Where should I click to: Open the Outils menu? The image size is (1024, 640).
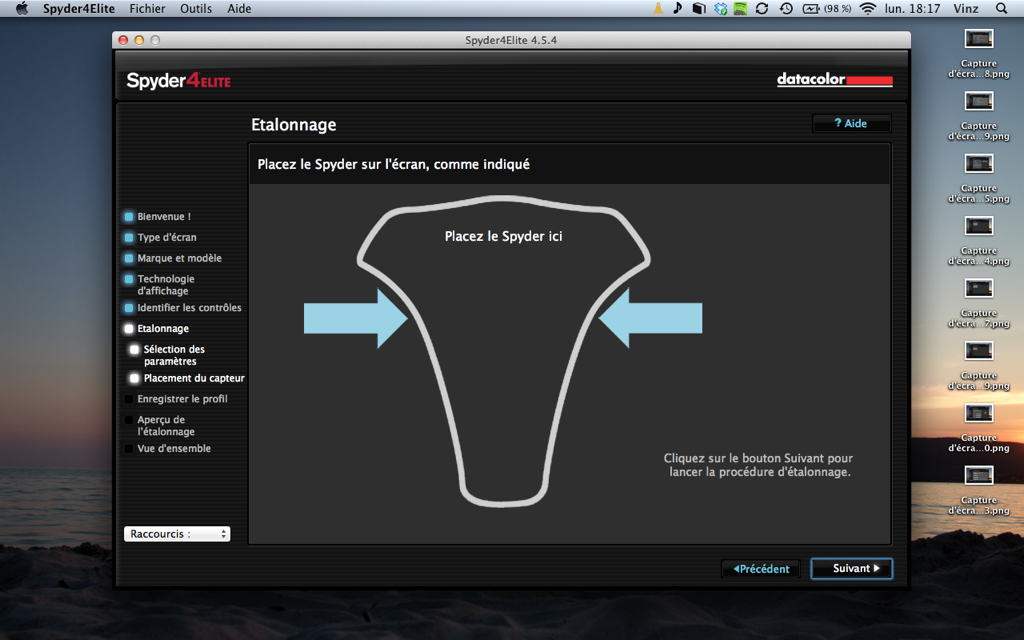[x=196, y=8]
